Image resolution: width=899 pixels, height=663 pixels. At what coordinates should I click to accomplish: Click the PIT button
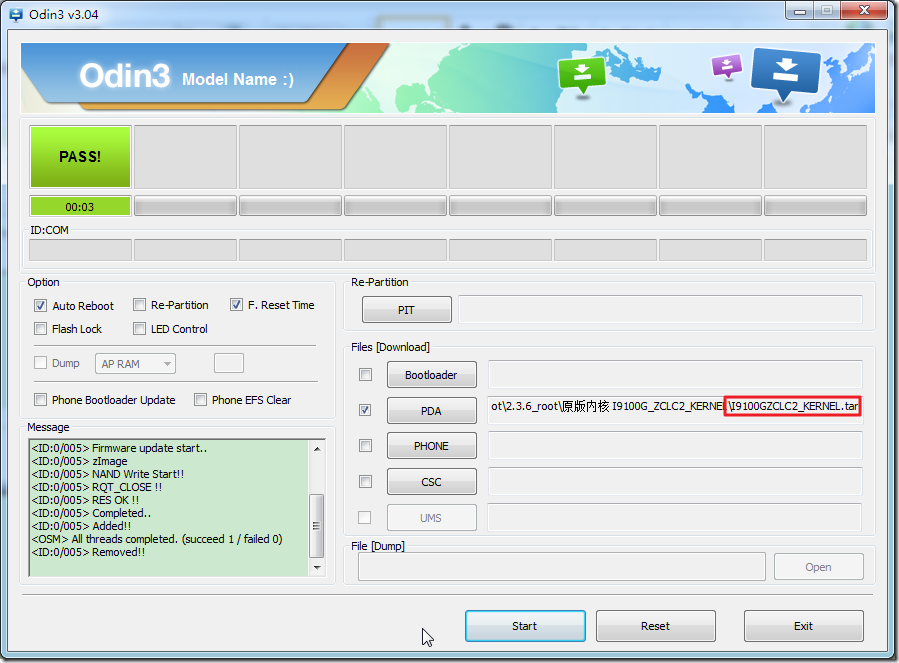tap(406, 310)
